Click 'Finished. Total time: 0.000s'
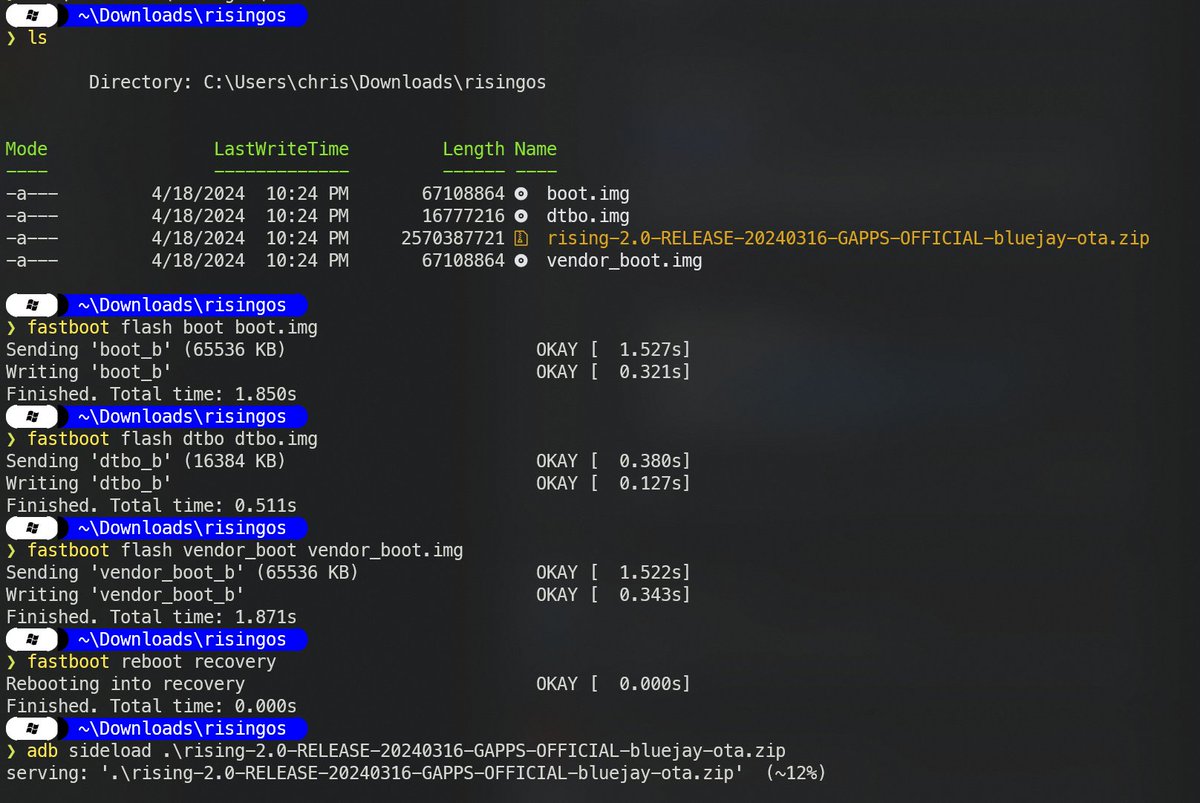 coord(151,706)
